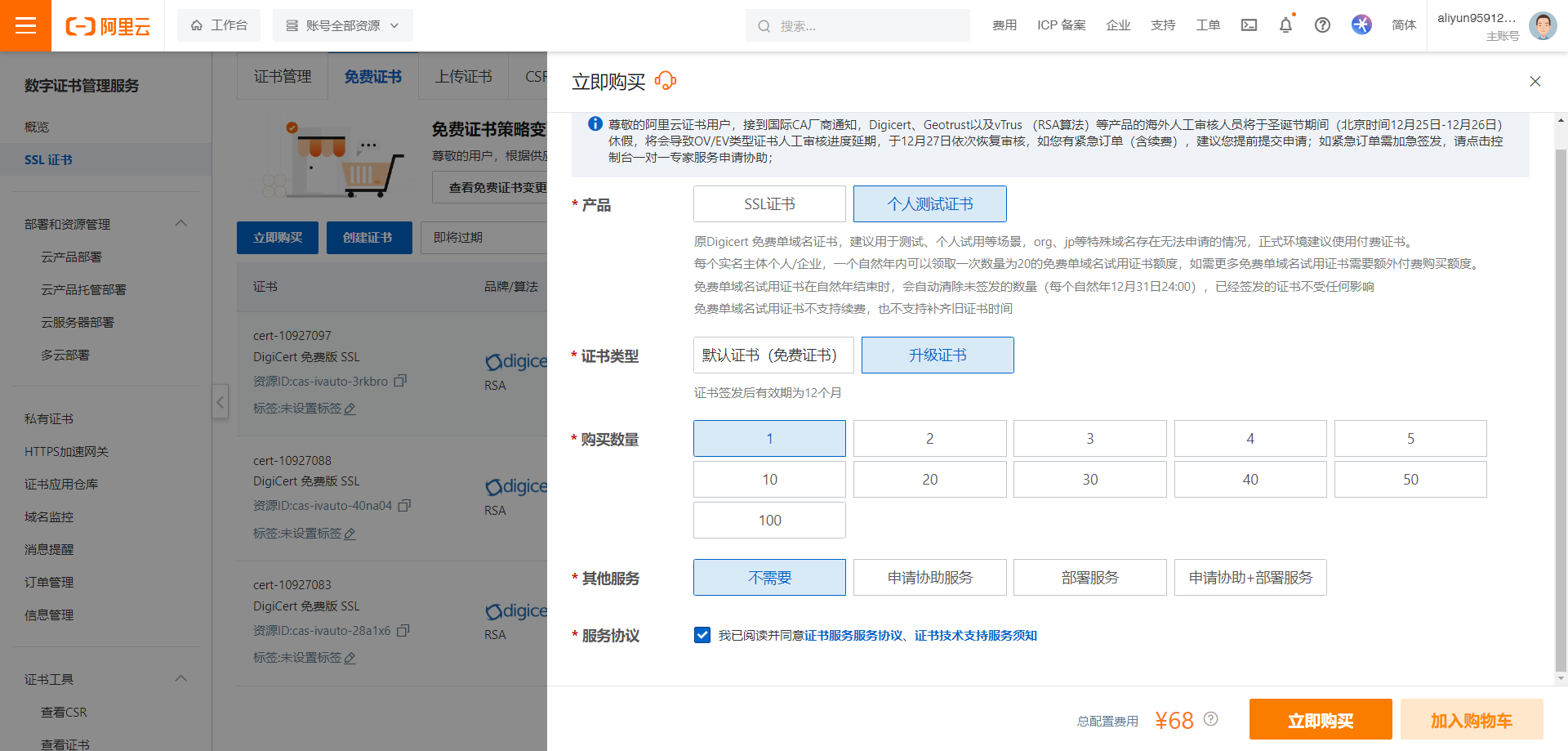Open 查看CSR in sidebar

tap(64, 712)
